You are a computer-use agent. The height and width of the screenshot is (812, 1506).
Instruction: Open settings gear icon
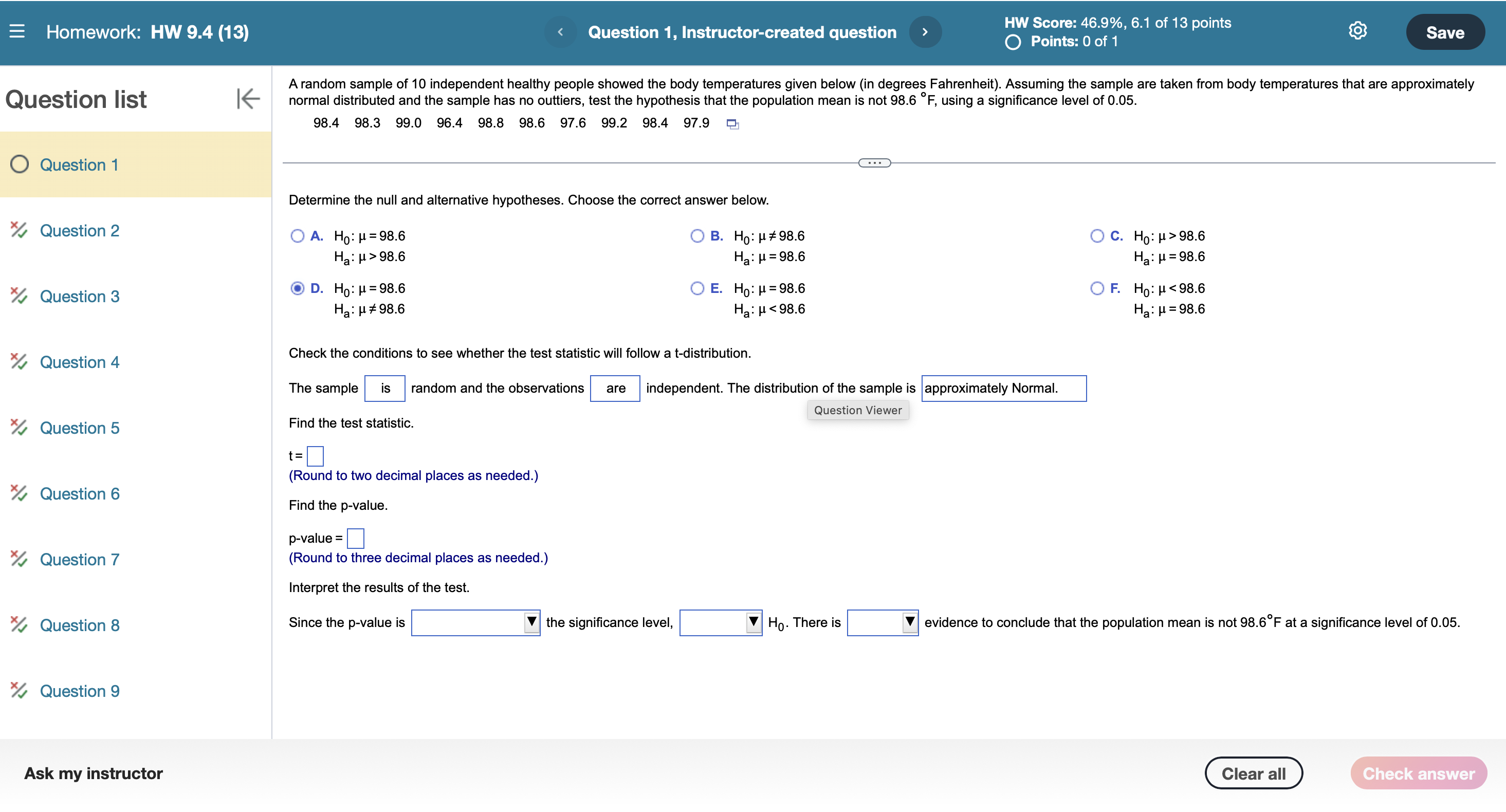pyautogui.click(x=1357, y=31)
